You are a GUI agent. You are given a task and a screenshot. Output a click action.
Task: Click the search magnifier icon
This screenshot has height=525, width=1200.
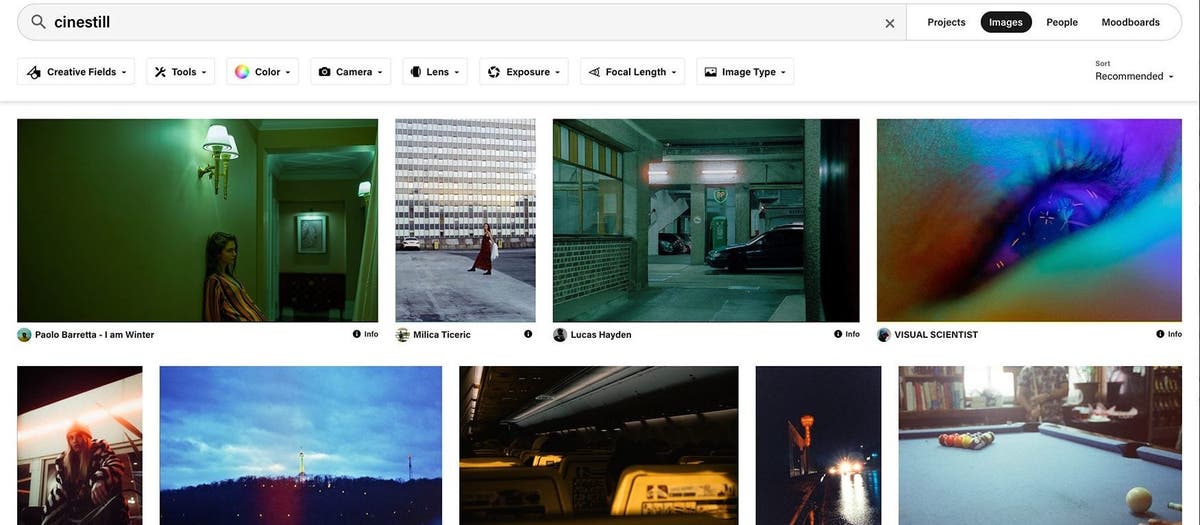(38, 22)
